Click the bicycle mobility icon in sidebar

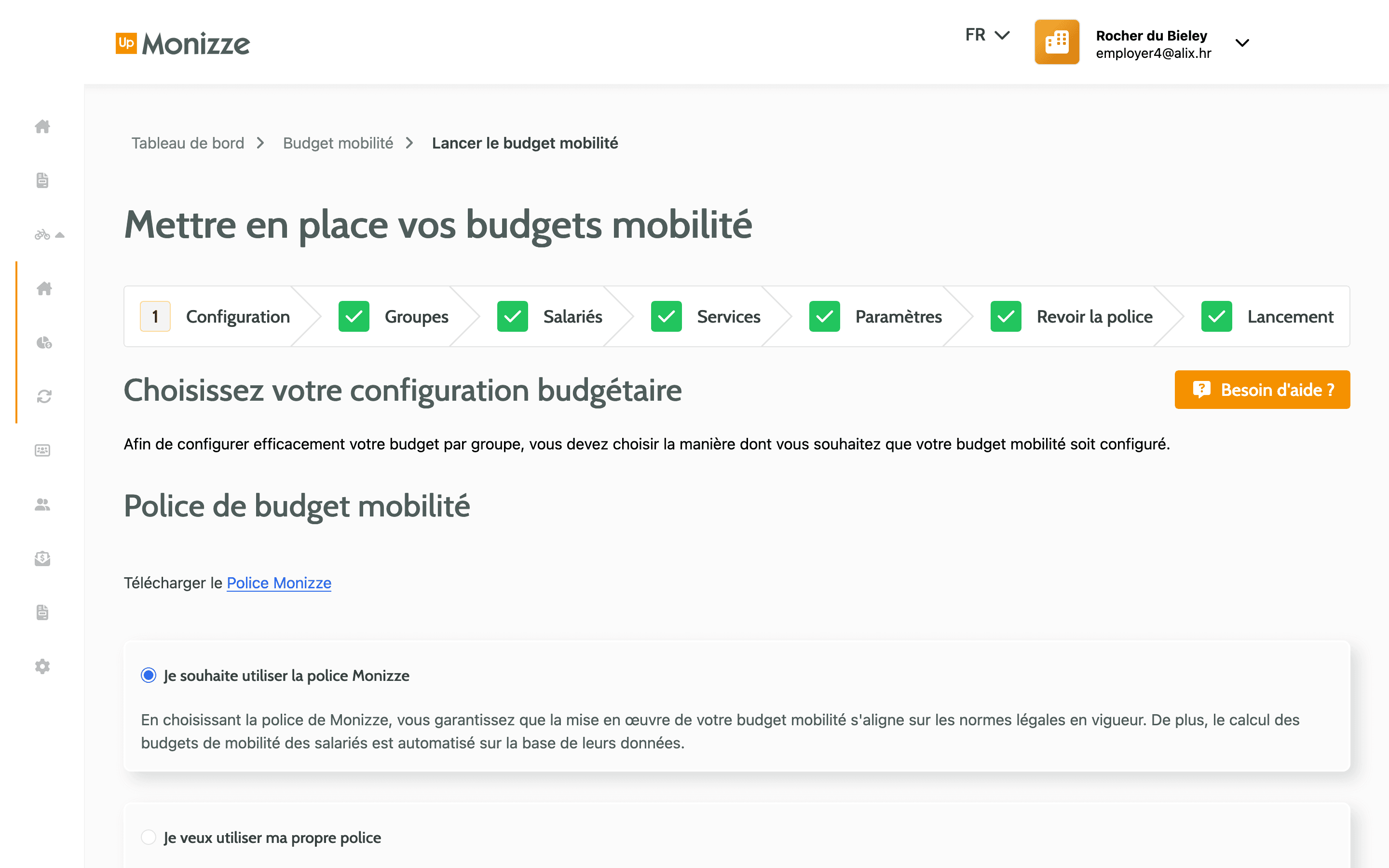coord(43,235)
